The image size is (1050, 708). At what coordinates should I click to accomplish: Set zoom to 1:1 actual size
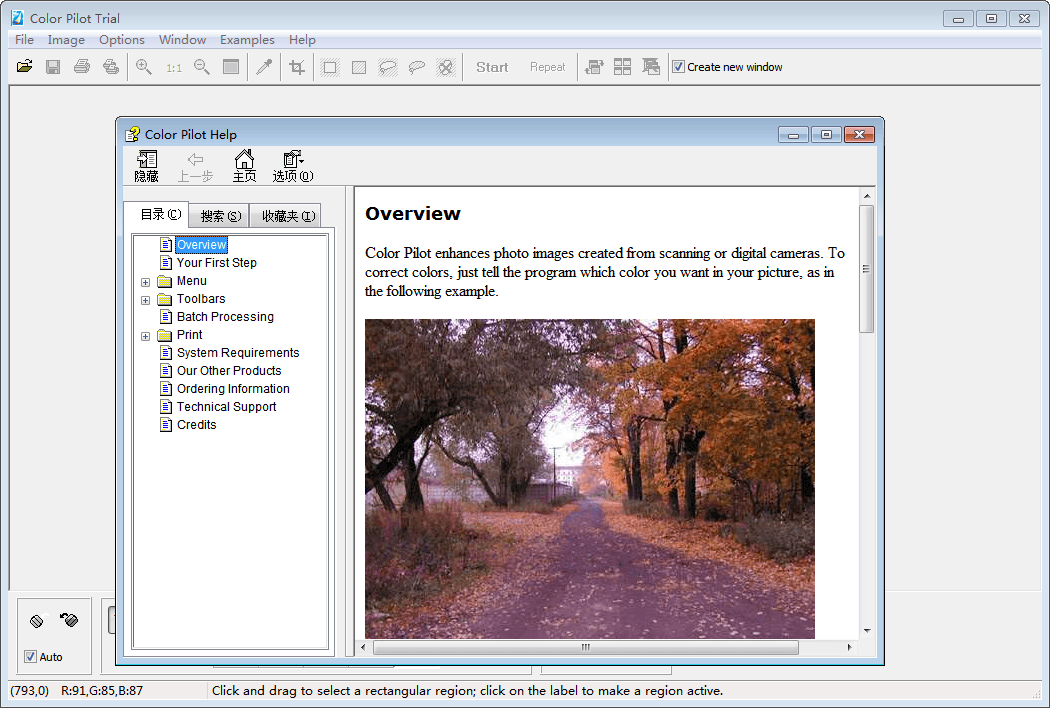click(173, 68)
